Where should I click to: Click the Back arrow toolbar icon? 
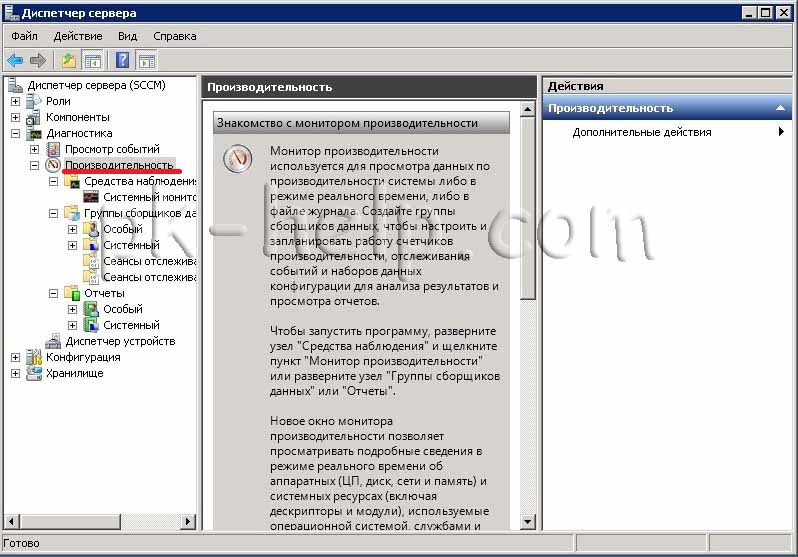coord(15,60)
